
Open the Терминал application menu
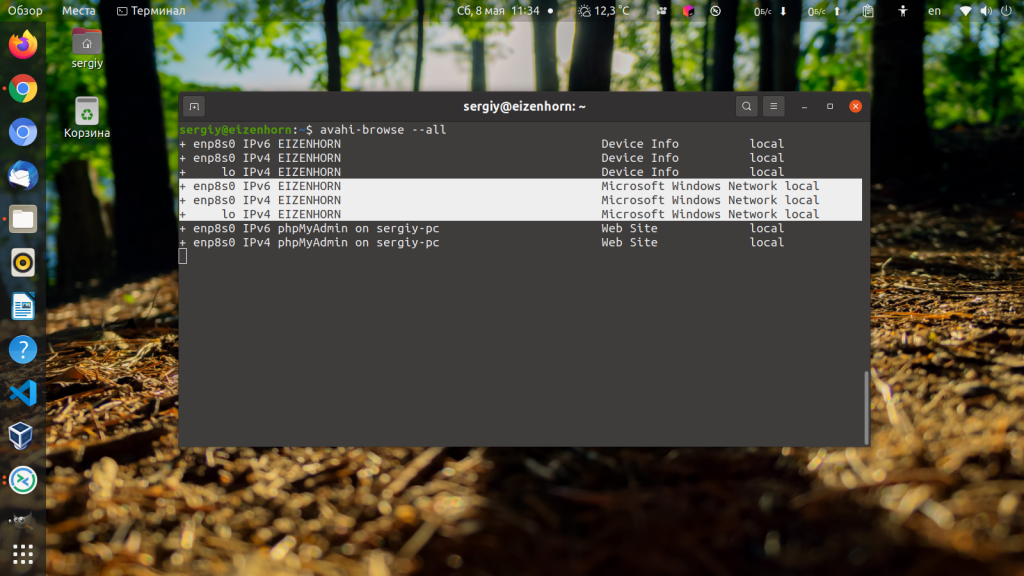click(151, 10)
